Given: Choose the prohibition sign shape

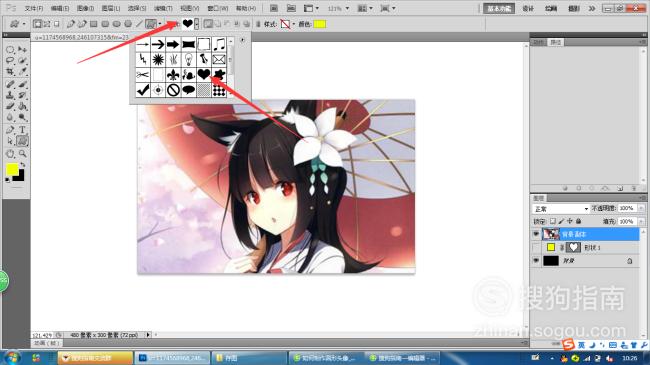Looking at the screenshot, I should tap(173, 90).
